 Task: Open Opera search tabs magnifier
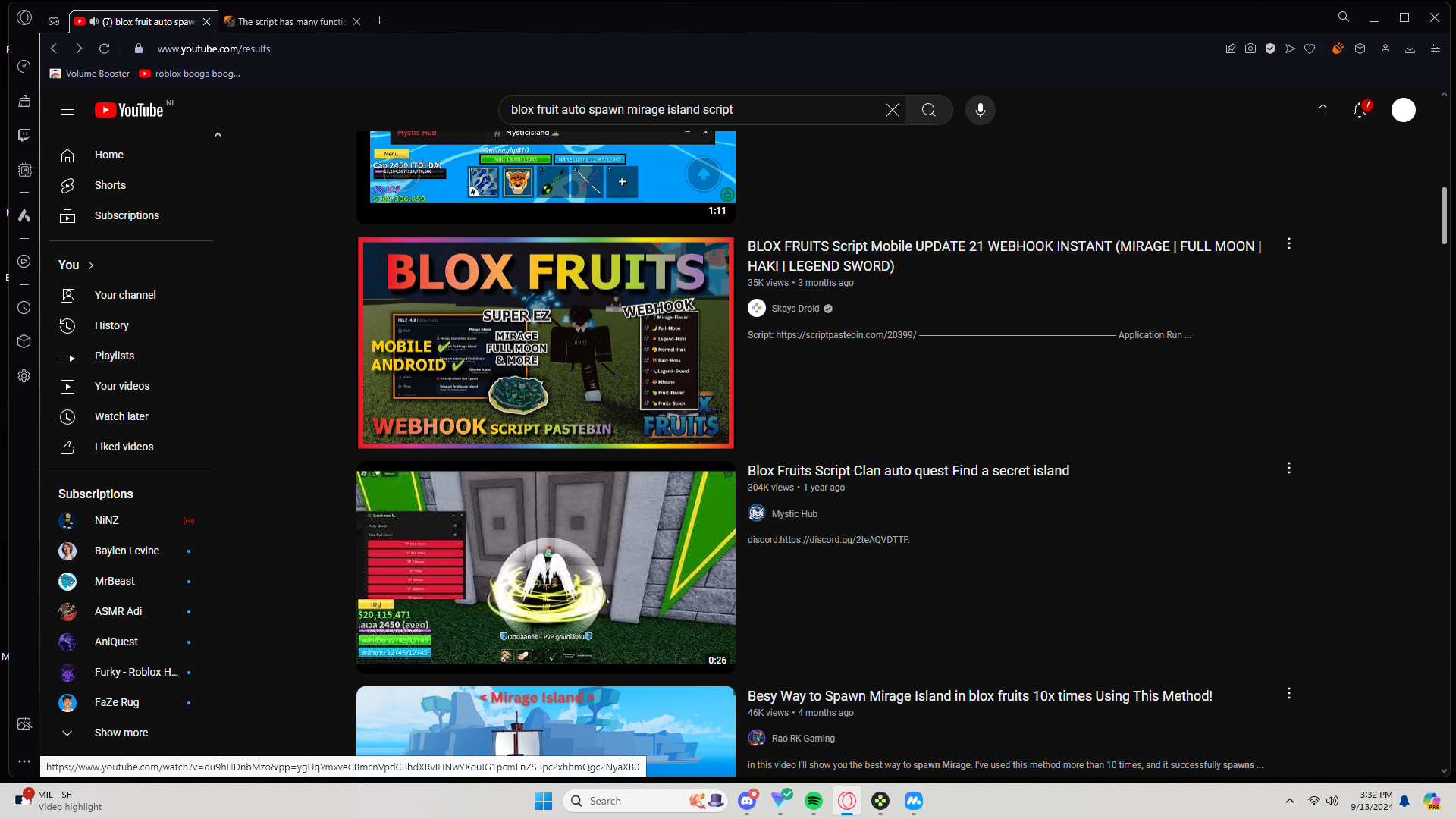point(1343,17)
